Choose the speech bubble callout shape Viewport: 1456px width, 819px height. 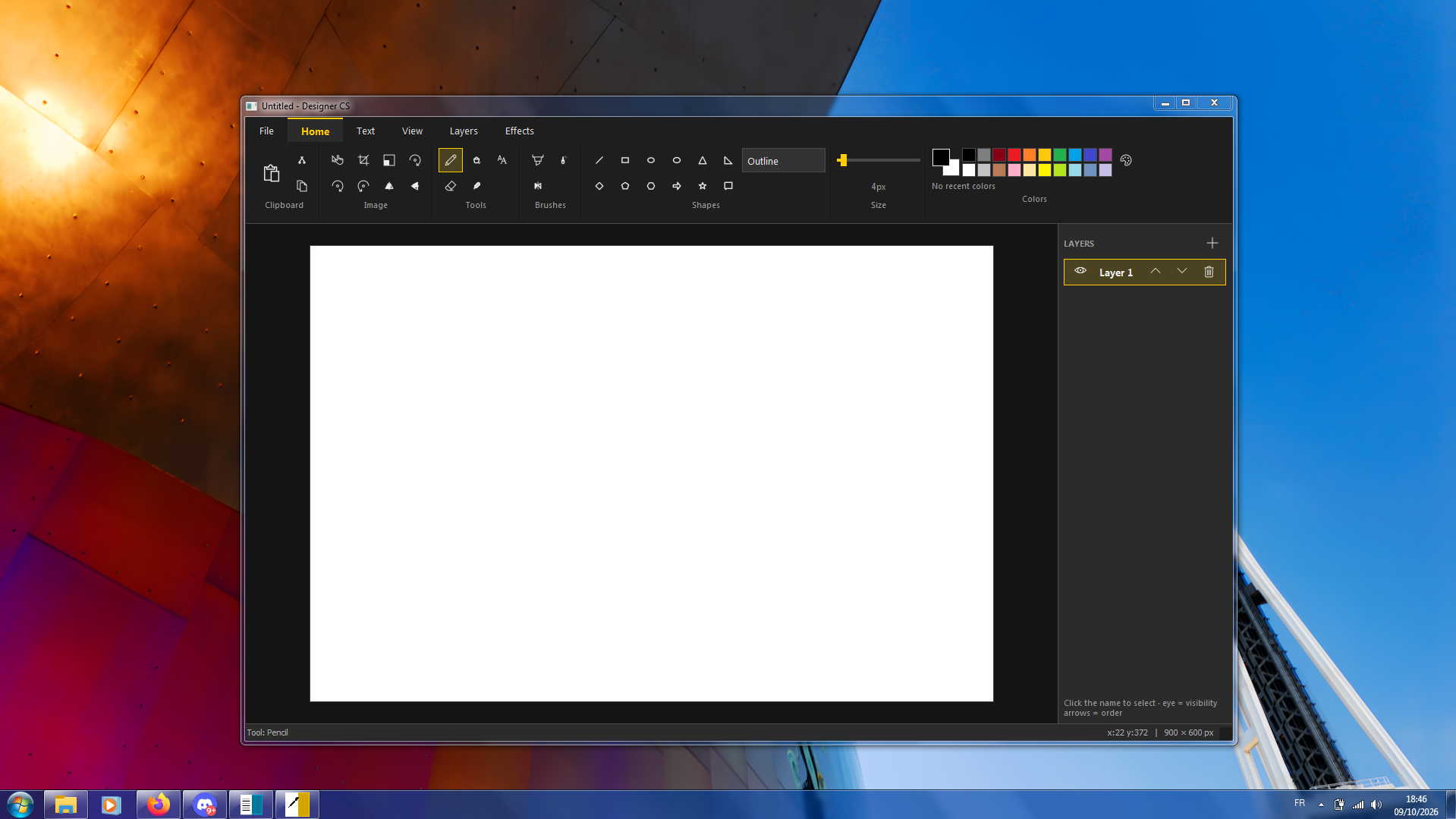point(728,186)
